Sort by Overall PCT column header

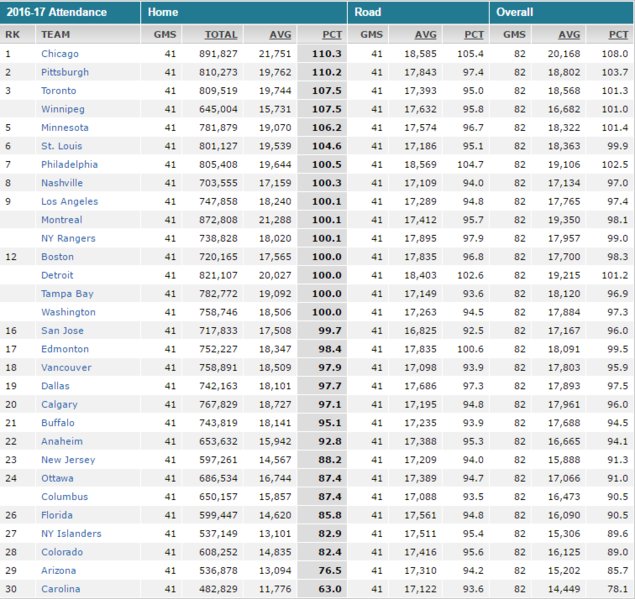click(x=619, y=35)
